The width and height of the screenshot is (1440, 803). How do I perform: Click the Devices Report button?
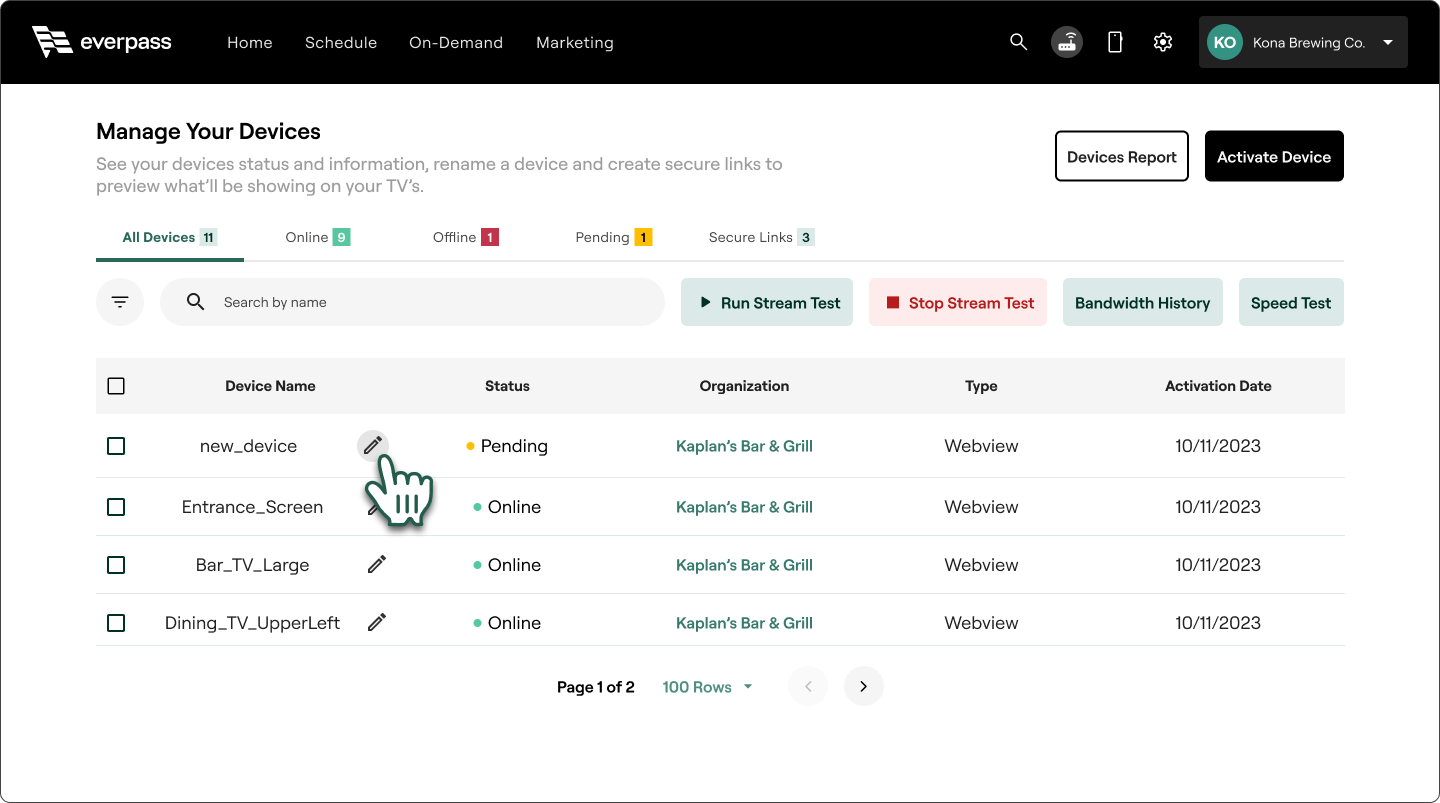coord(1122,156)
